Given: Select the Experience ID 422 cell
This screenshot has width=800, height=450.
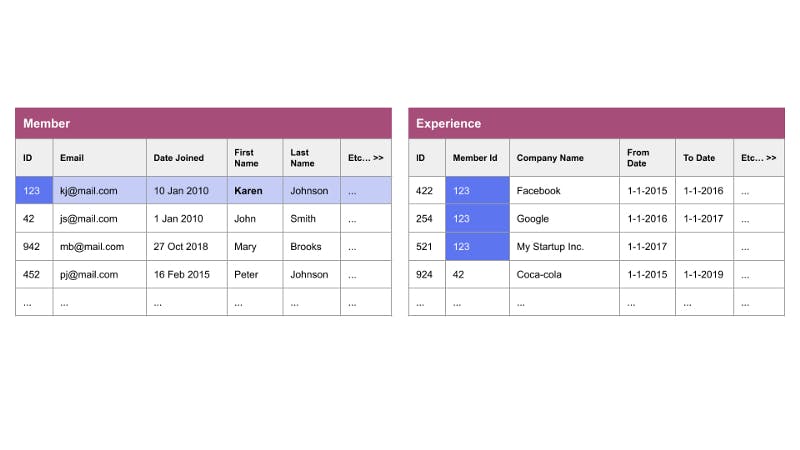Looking at the screenshot, I should [x=427, y=191].
